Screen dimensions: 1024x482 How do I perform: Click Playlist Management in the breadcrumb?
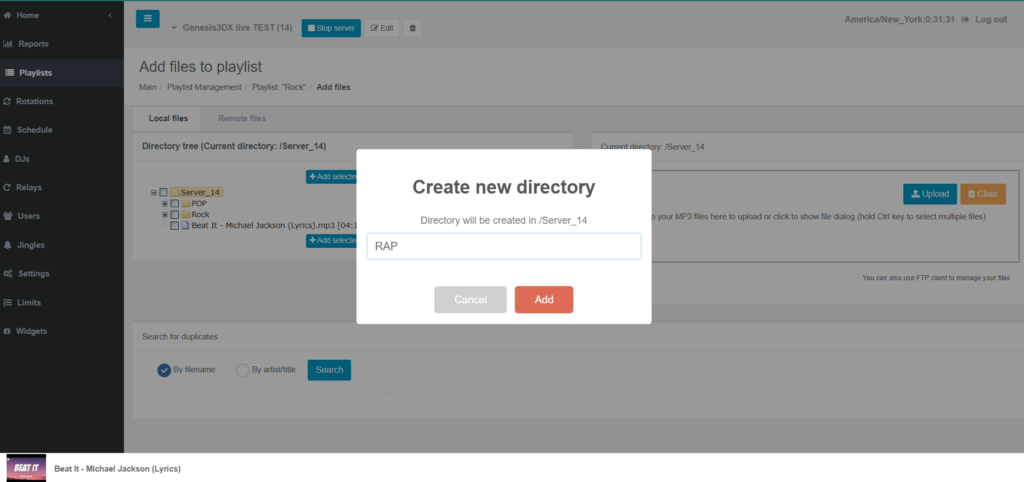[204, 87]
